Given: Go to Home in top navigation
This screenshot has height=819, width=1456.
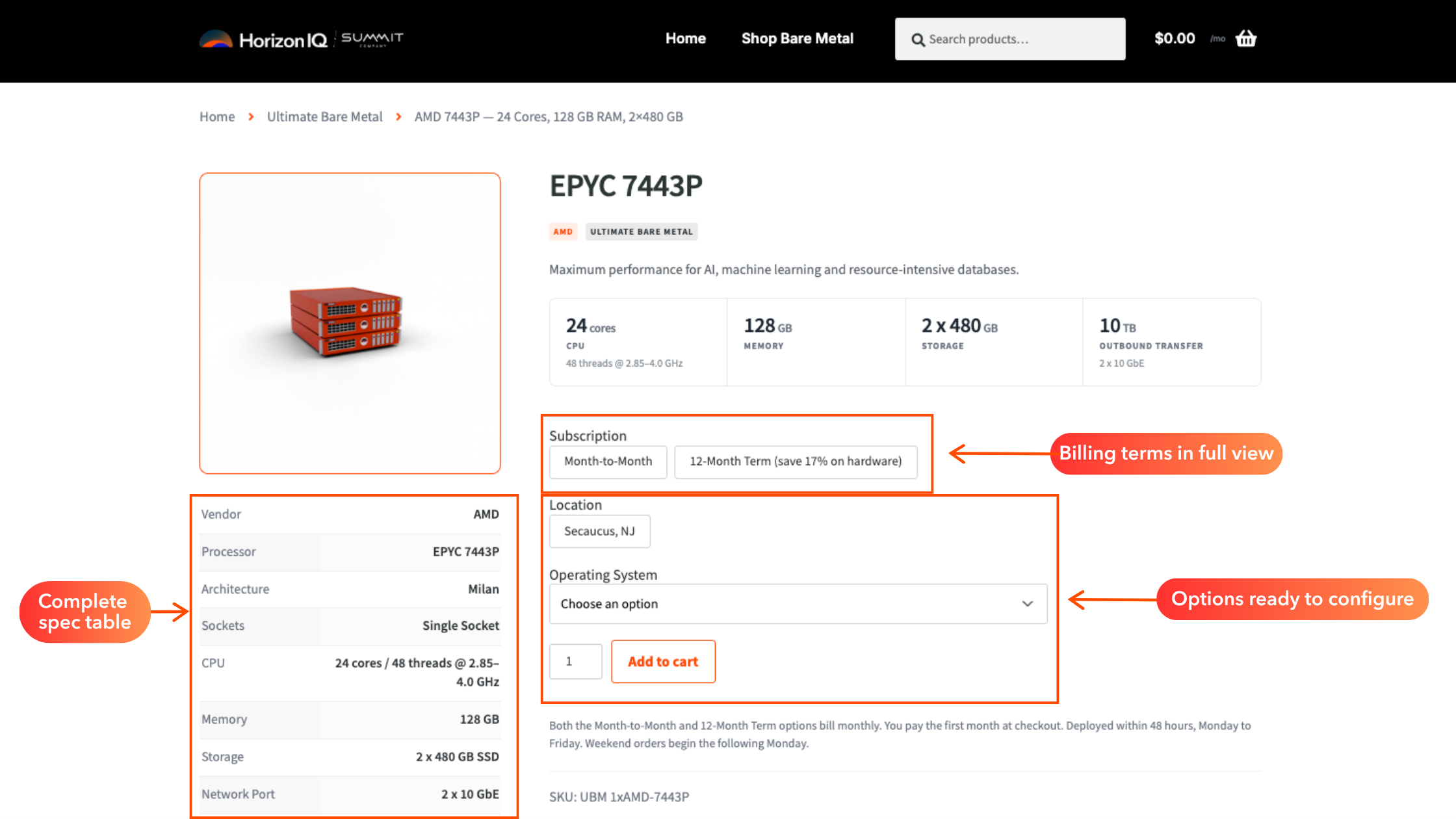Looking at the screenshot, I should point(685,38).
